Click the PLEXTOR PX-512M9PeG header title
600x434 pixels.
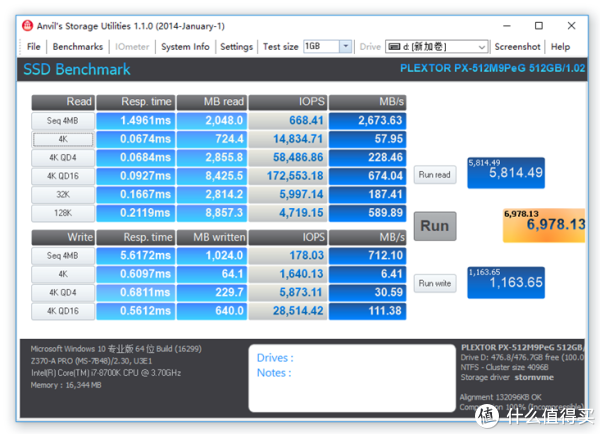492,68
